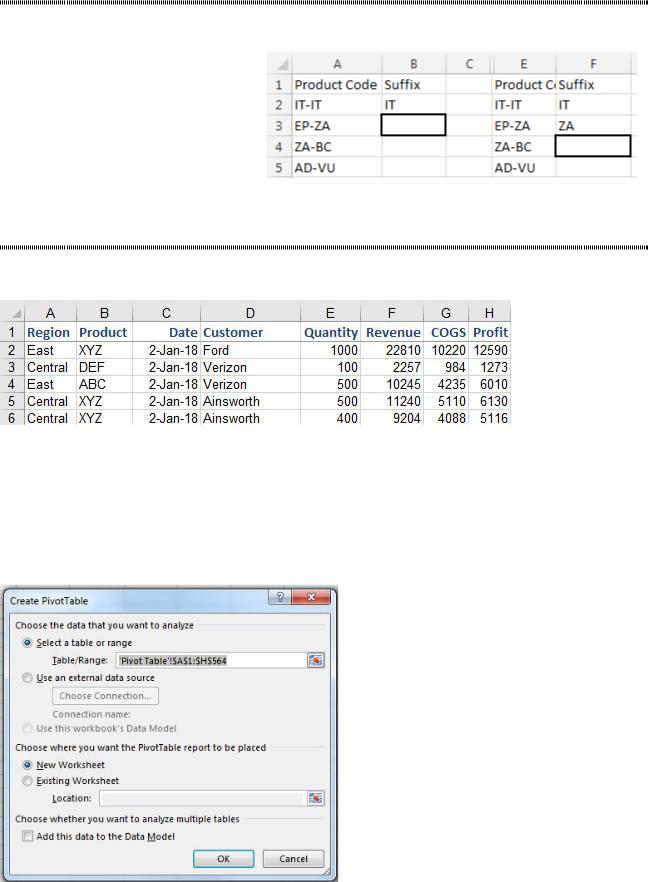Select column B header in upper sheet
Image resolution: width=648 pixels, height=882 pixels.
413,64
